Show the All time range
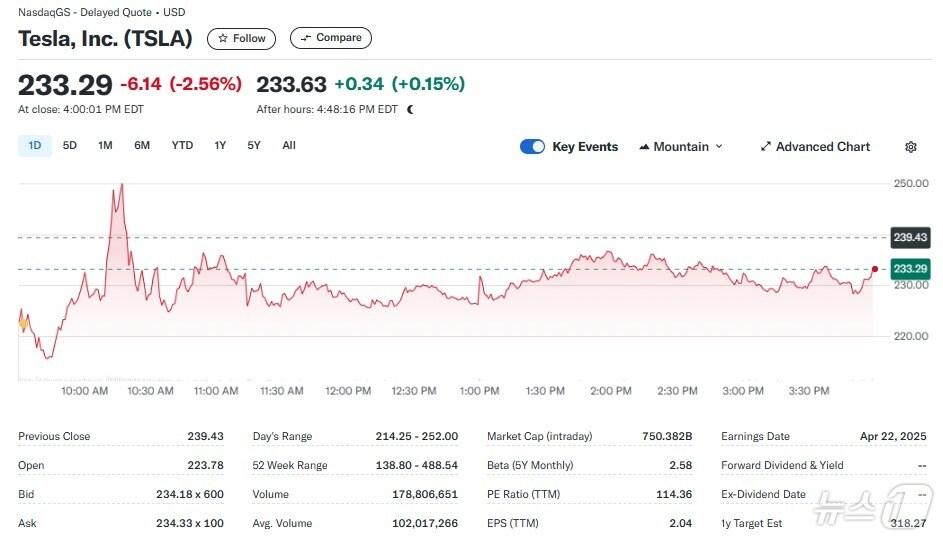The width and height of the screenshot is (943, 541). coord(289,146)
